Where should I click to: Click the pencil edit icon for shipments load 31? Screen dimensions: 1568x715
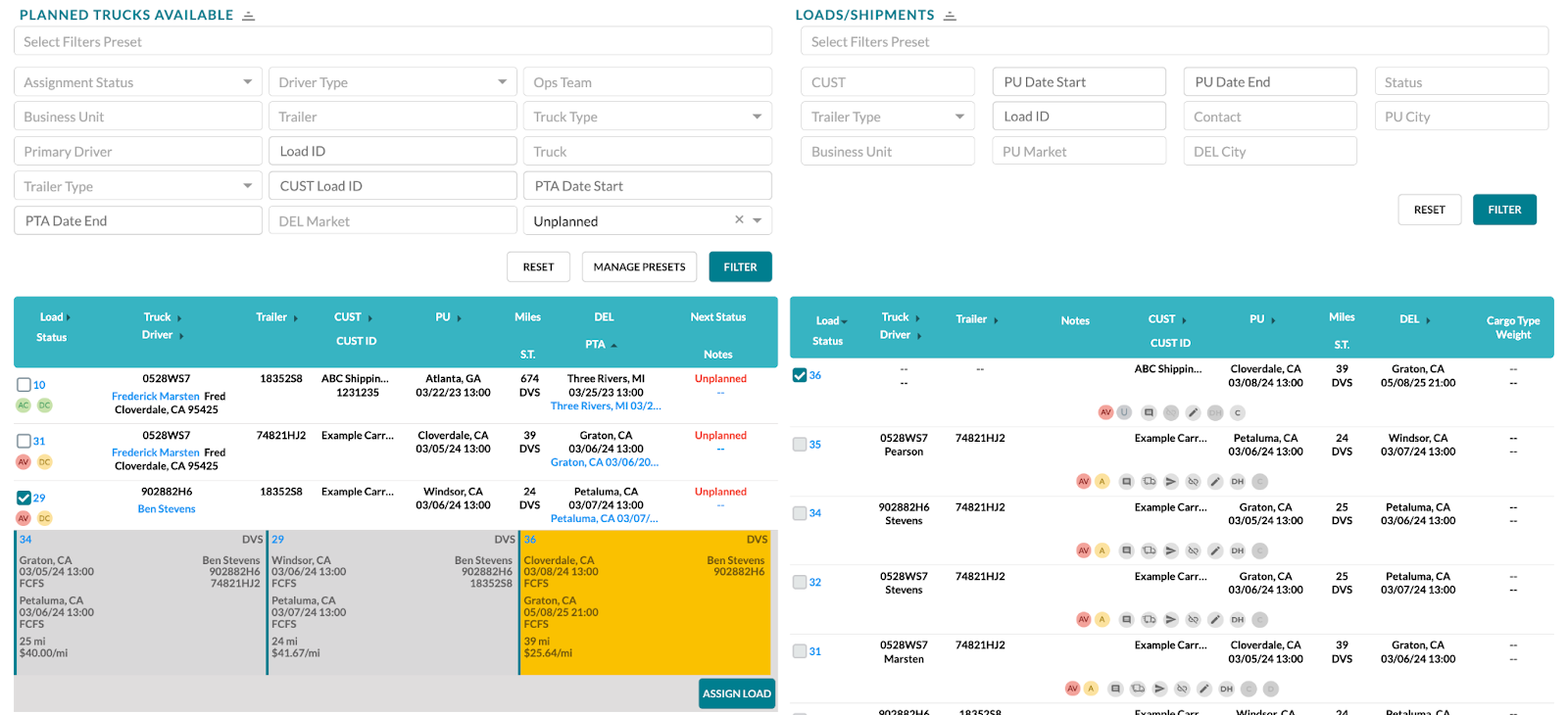tap(1204, 689)
